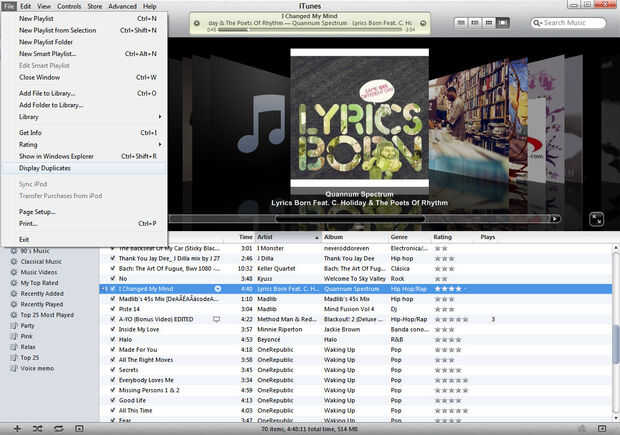Uncheck the All This Time checkbox
This screenshot has width=620, height=435.
(112, 410)
